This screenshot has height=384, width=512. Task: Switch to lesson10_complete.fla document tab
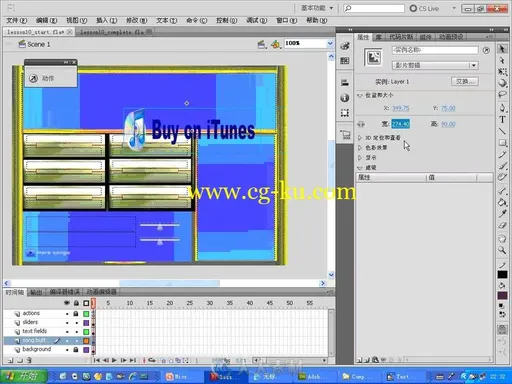click(112, 32)
